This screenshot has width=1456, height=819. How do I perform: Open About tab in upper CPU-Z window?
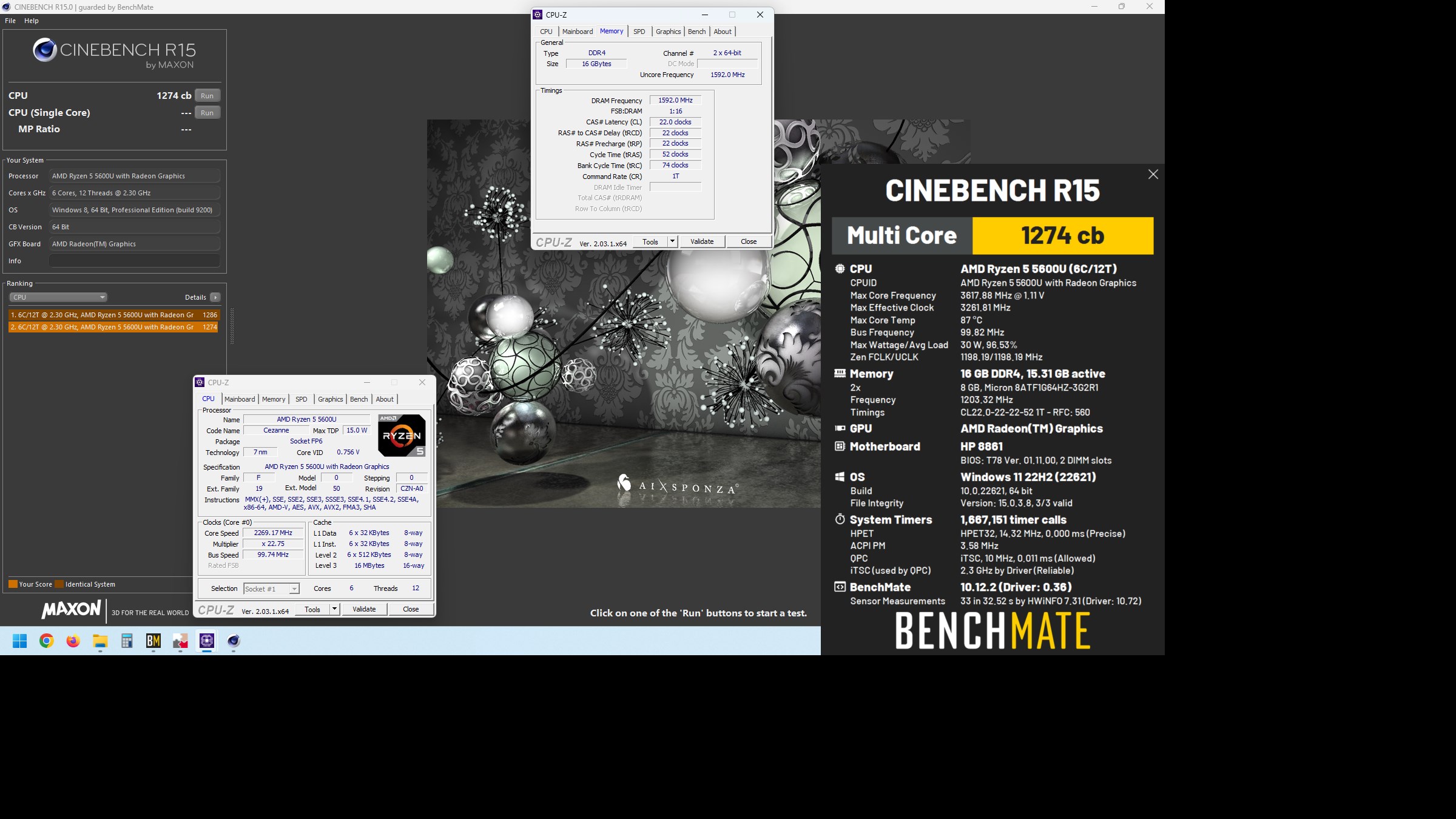click(x=723, y=32)
